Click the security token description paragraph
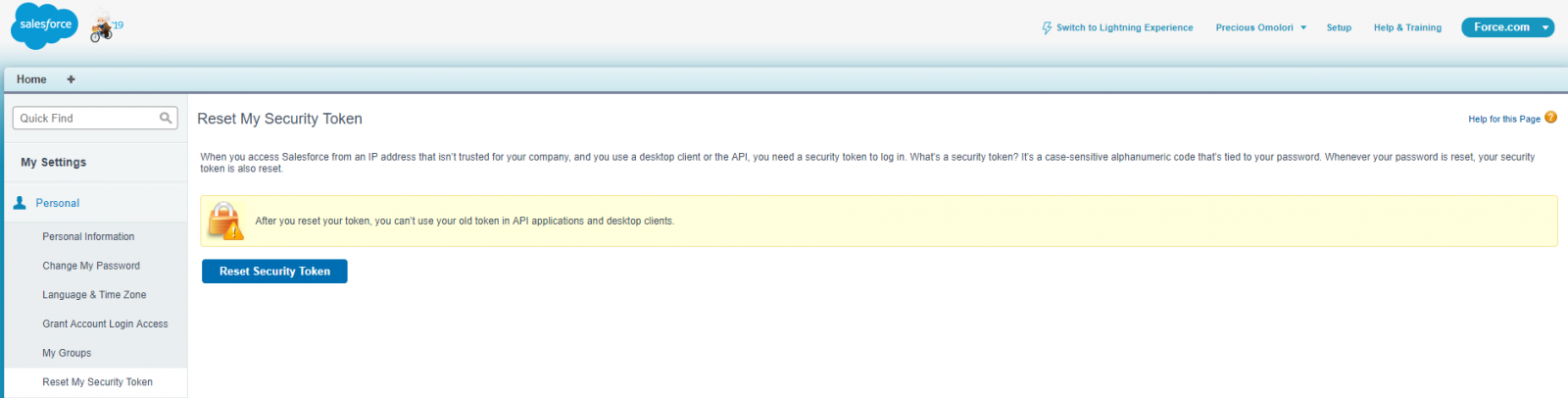Image resolution: width=1568 pixels, height=398 pixels. (867, 163)
